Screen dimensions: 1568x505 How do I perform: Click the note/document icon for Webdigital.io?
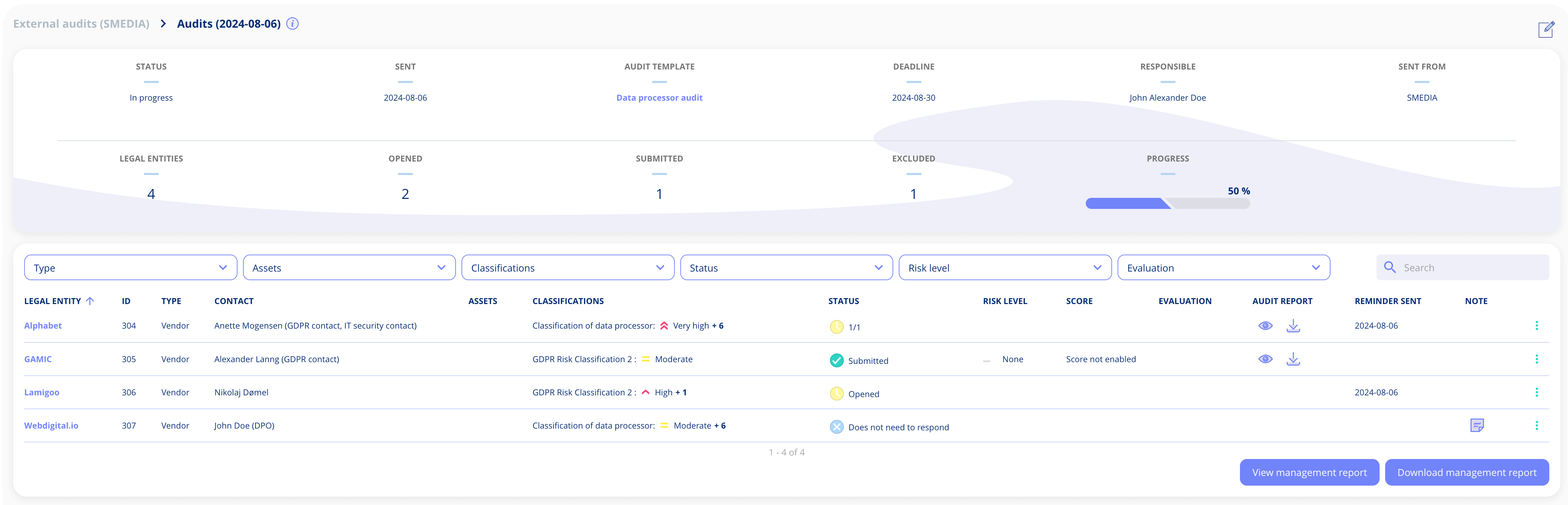tap(1478, 425)
